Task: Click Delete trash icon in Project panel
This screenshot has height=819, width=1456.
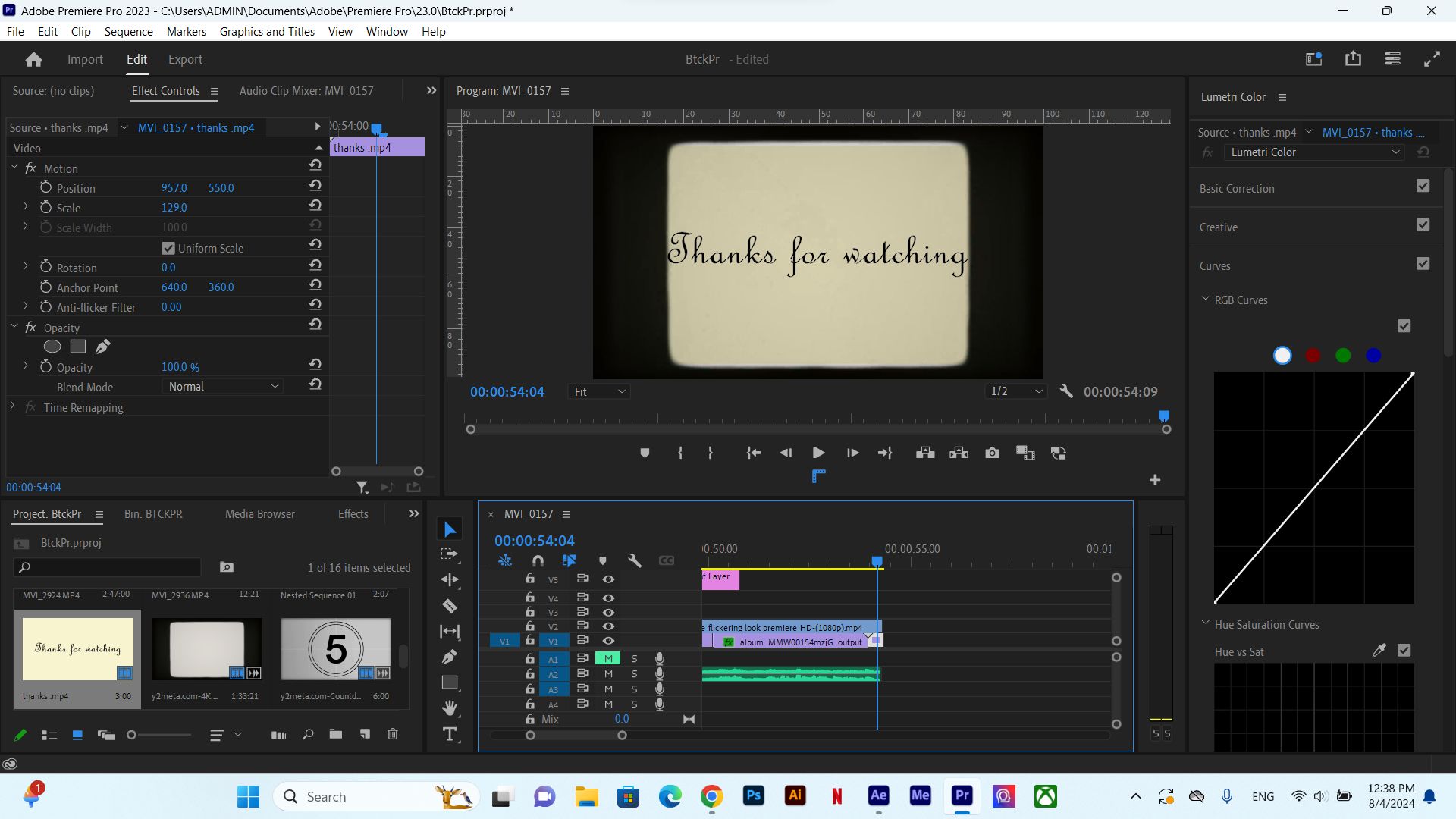Action: (x=393, y=734)
